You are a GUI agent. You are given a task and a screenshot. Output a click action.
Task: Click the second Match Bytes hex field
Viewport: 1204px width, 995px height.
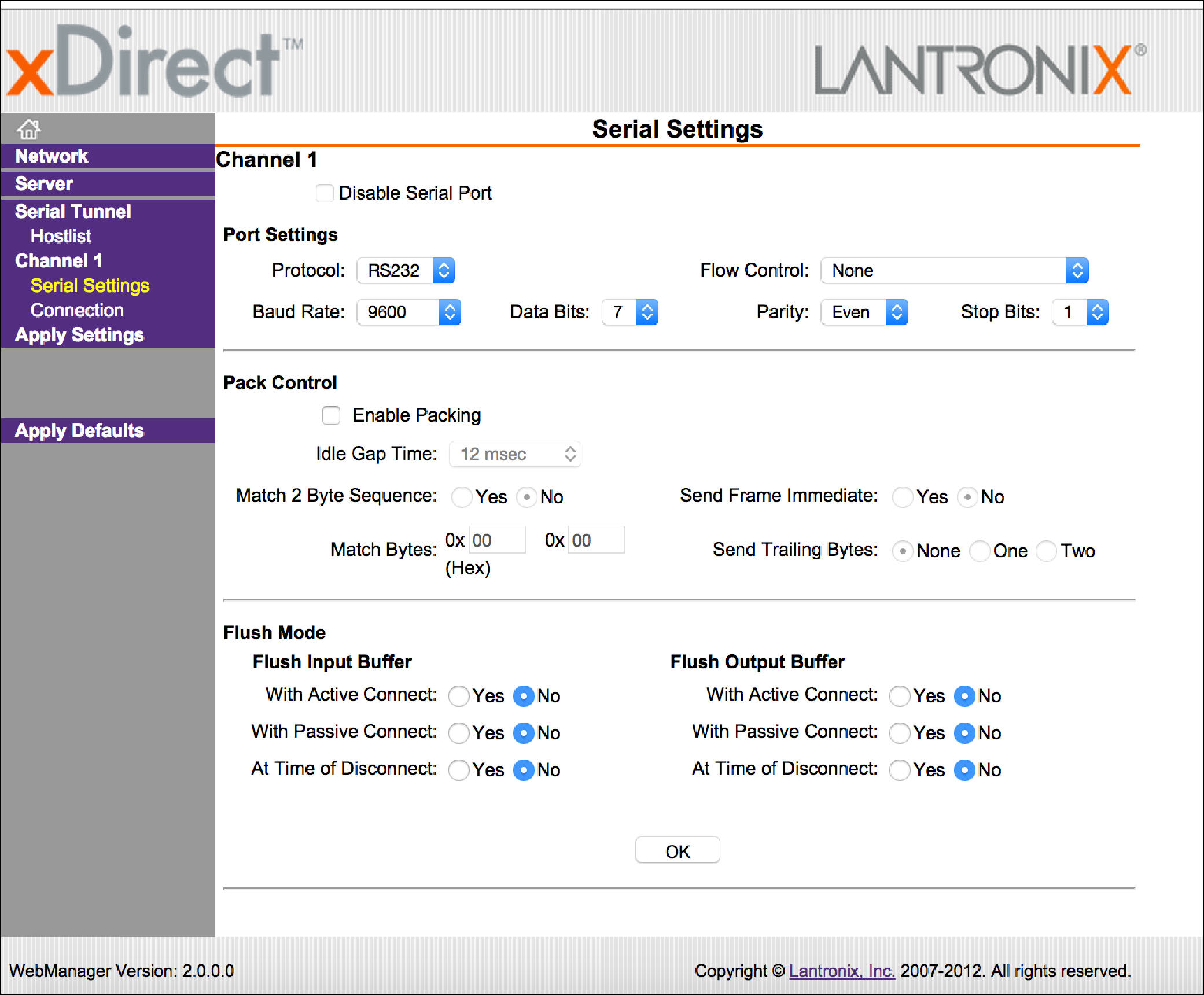pyautogui.click(x=597, y=540)
